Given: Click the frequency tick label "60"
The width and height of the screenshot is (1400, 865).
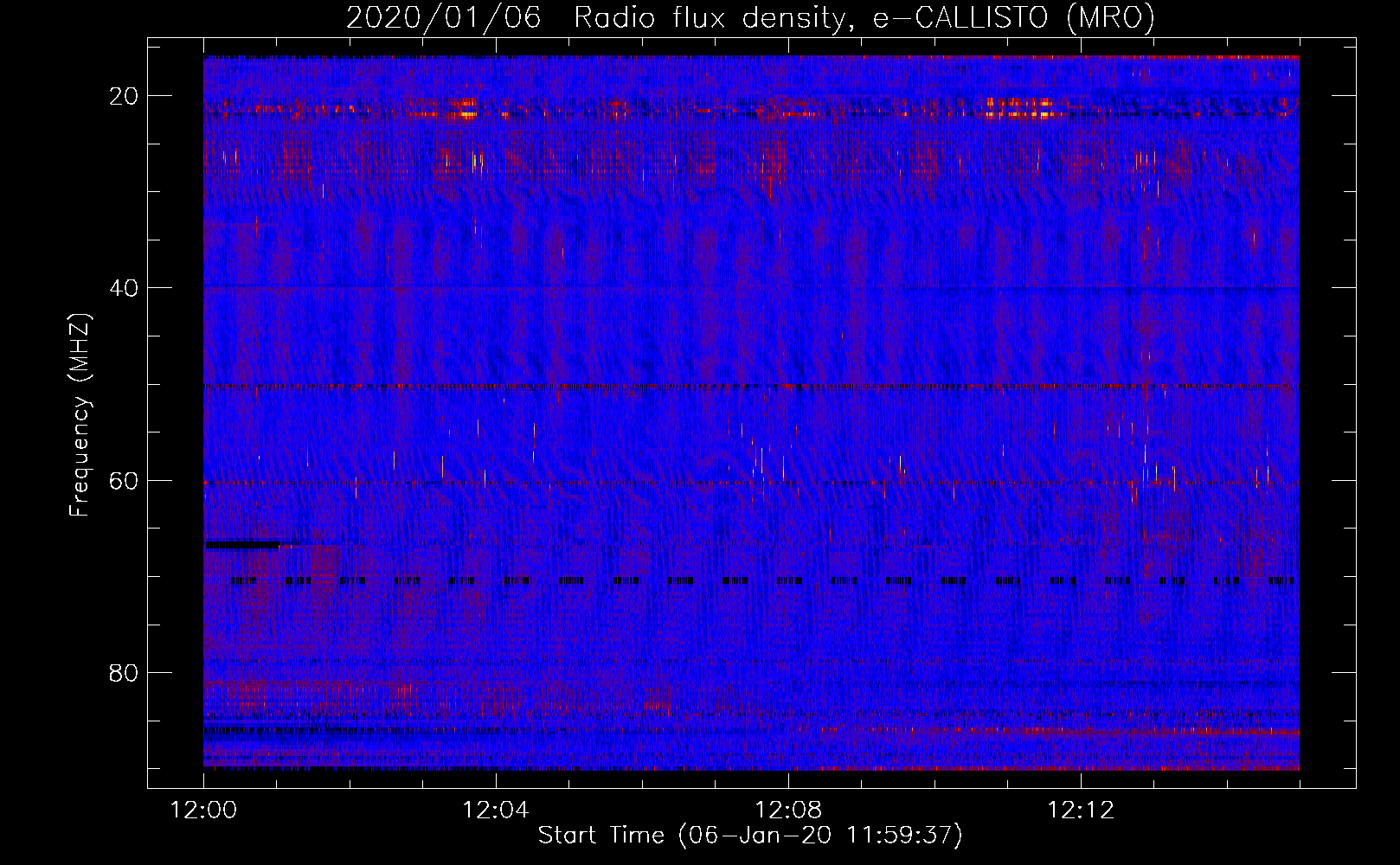Looking at the screenshot, I should (x=125, y=480).
